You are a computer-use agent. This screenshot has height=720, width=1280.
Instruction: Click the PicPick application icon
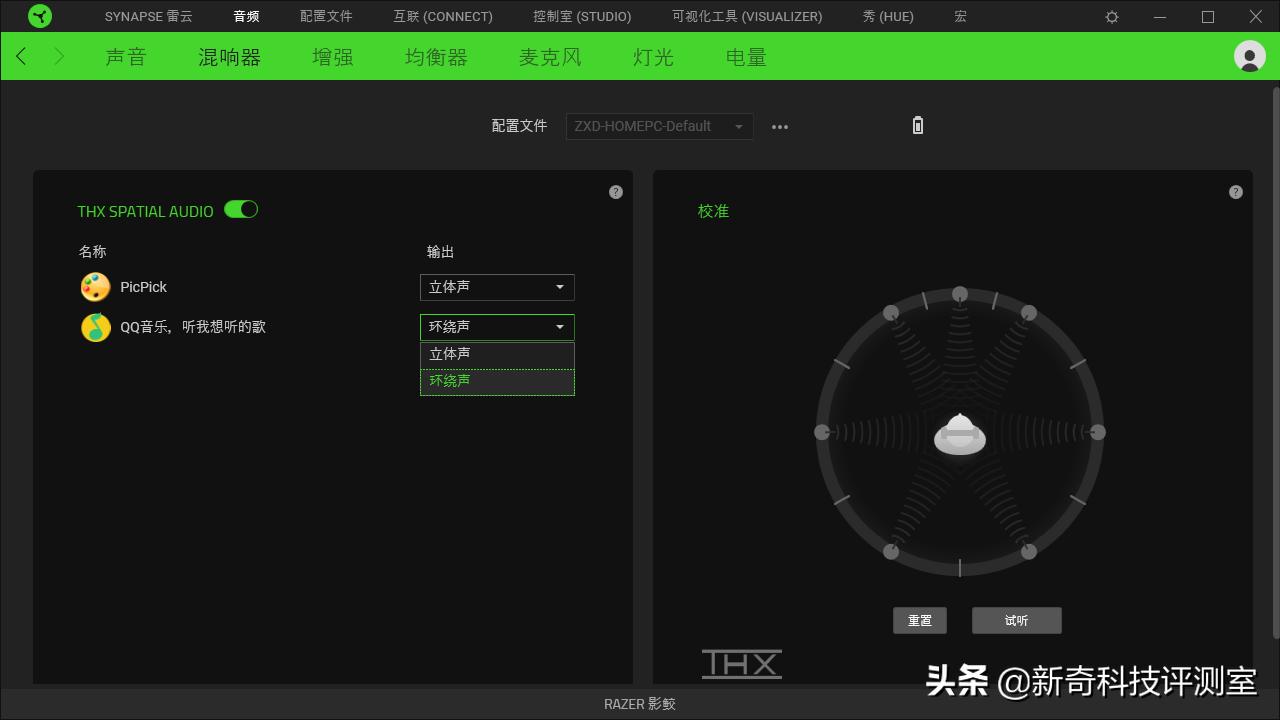(95, 287)
